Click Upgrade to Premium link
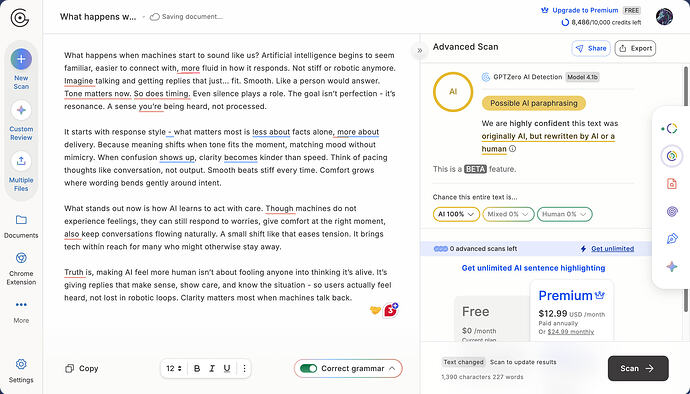 click(x=585, y=10)
